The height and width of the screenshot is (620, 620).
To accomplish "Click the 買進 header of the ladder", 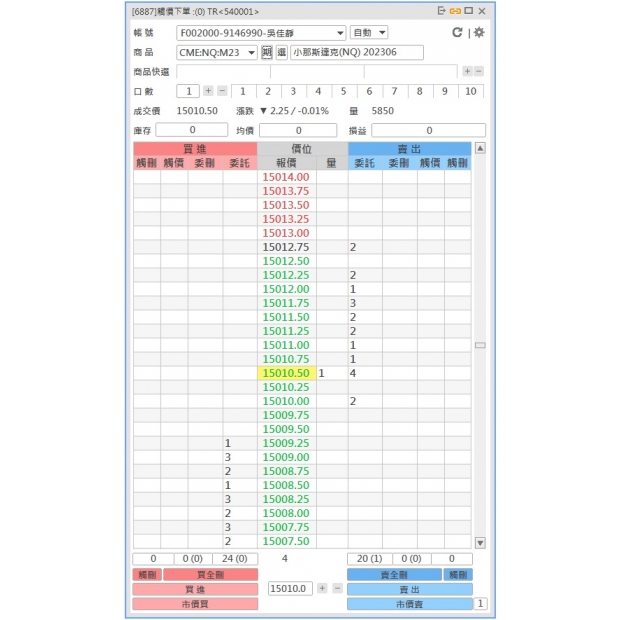I will [195, 149].
